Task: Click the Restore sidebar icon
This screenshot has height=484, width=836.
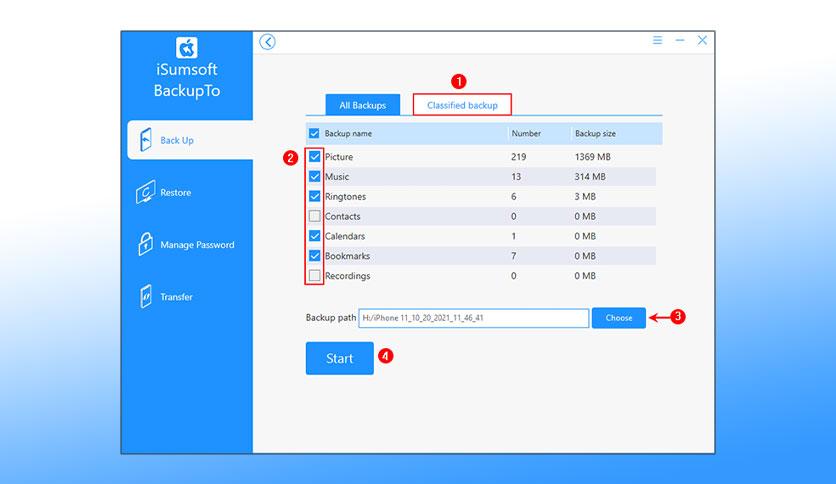Action: coord(146,192)
